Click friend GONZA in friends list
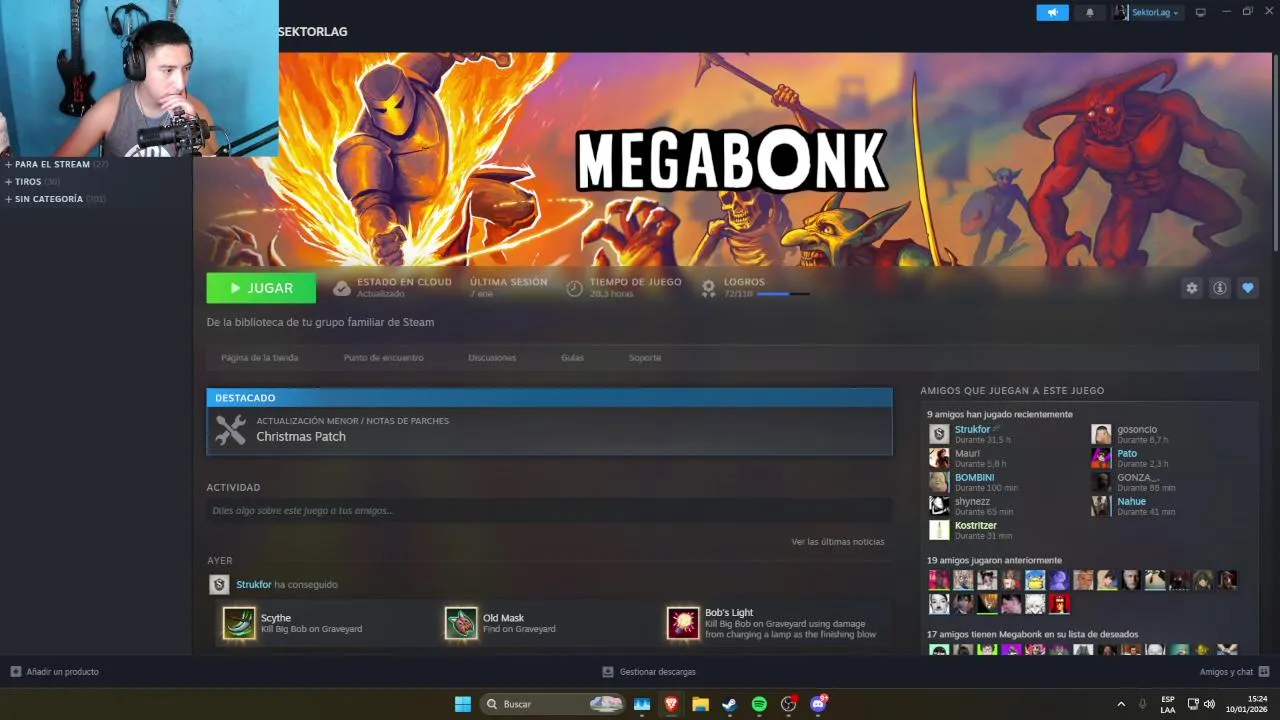Viewport: 1280px width, 720px height. (x=1138, y=477)
